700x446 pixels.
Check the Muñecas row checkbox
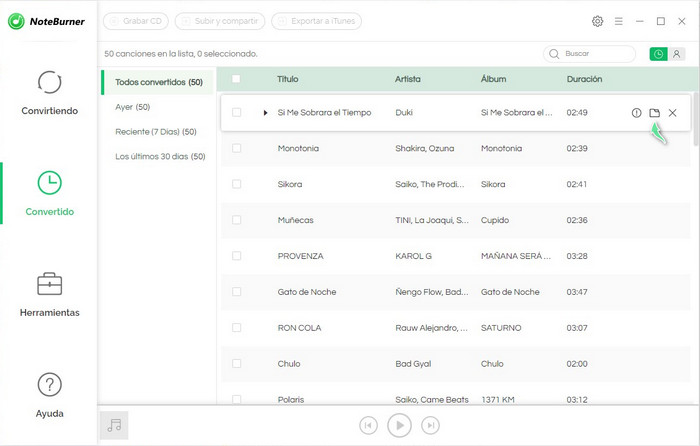(x=237, y=220)
